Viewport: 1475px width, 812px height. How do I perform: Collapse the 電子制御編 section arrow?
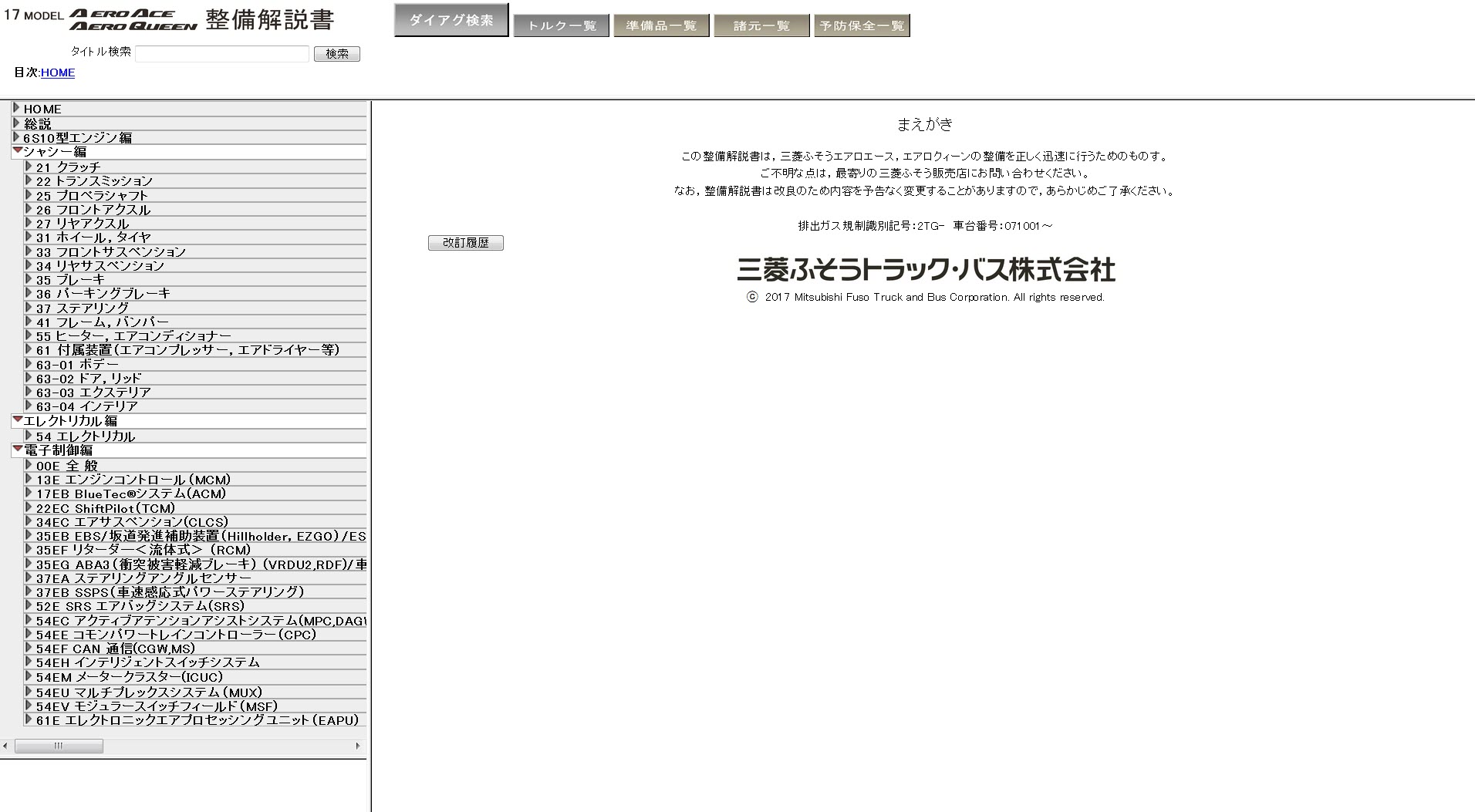click(17, 449)
